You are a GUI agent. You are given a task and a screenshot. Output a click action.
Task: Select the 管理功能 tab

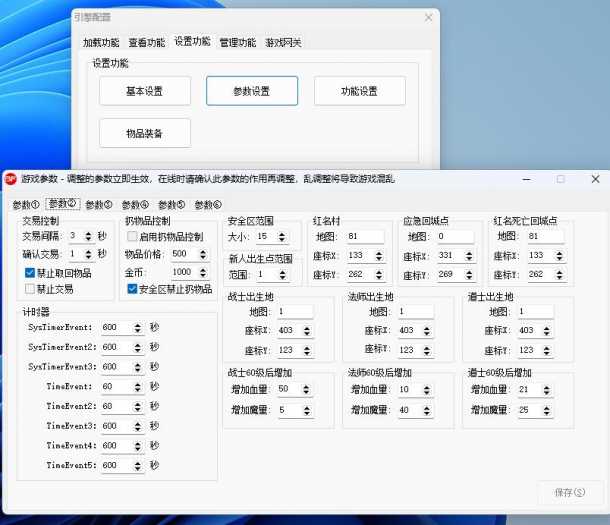click(237, 43)
